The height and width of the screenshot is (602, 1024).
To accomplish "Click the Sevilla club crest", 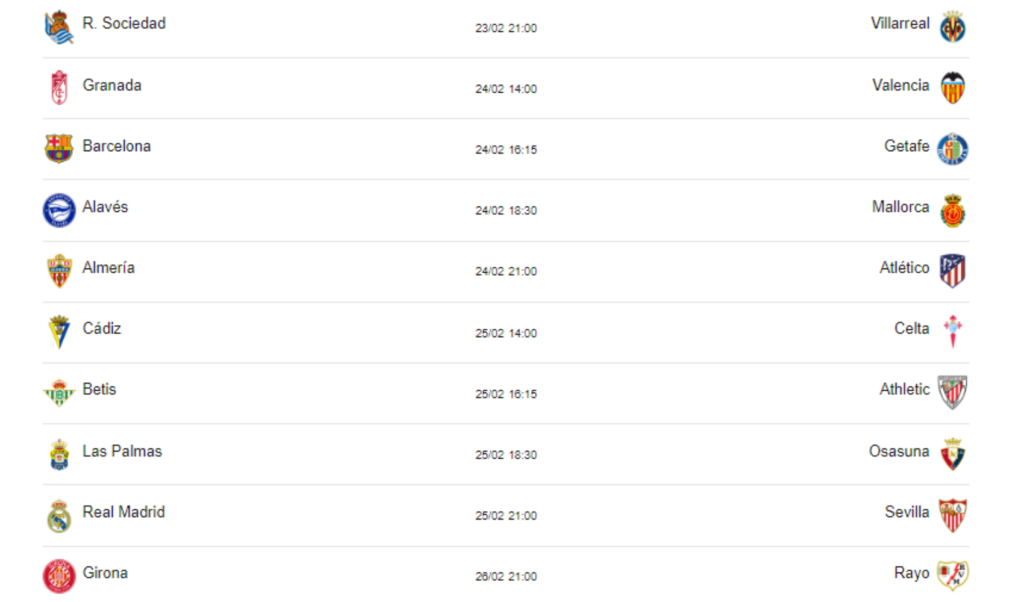I will 953,515.
